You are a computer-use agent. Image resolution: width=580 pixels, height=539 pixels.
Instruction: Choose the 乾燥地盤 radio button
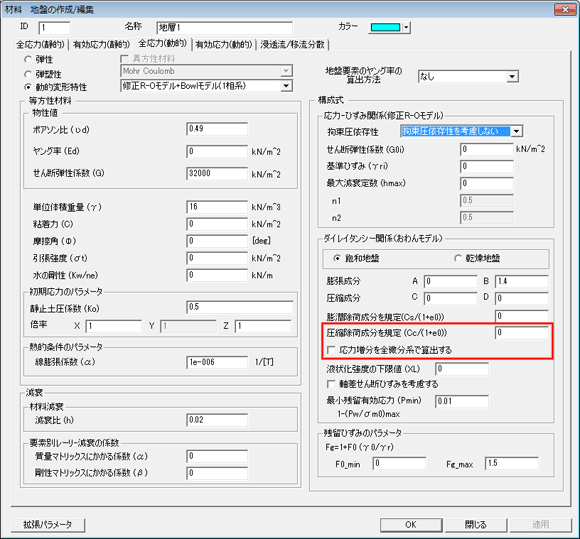[x=458, y=258]
